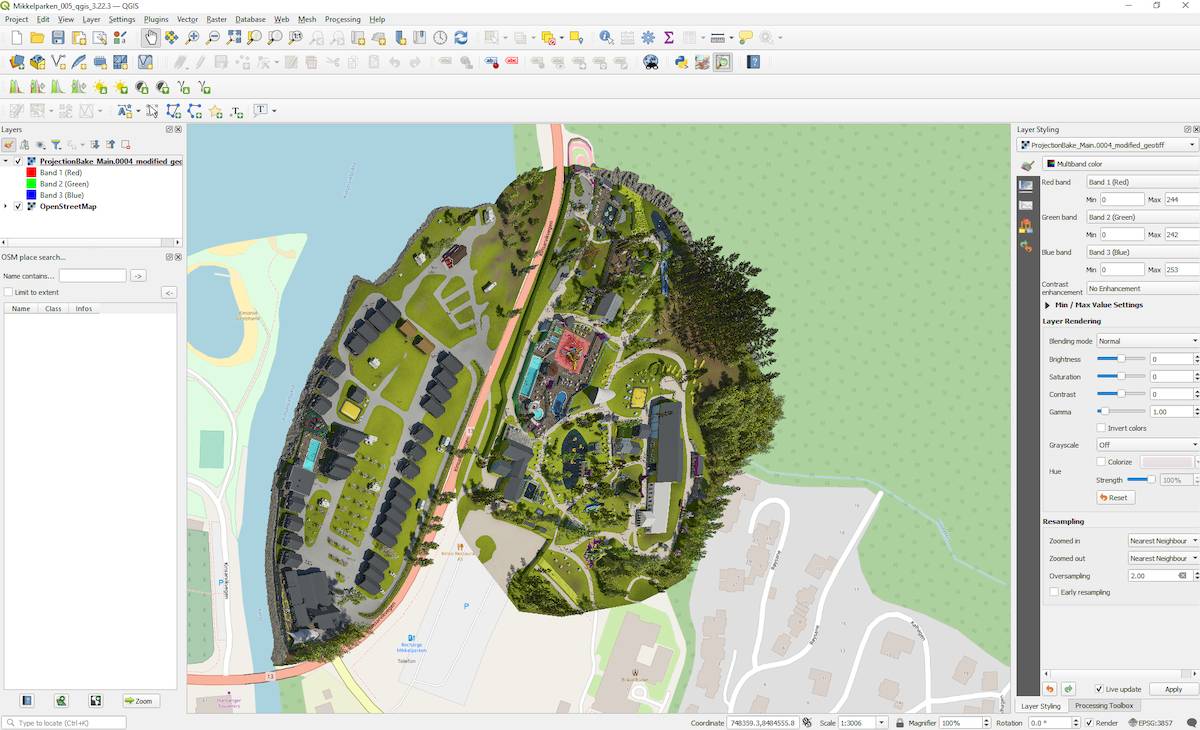Click the Refresh map canvas icon

[x=460, y=38]
